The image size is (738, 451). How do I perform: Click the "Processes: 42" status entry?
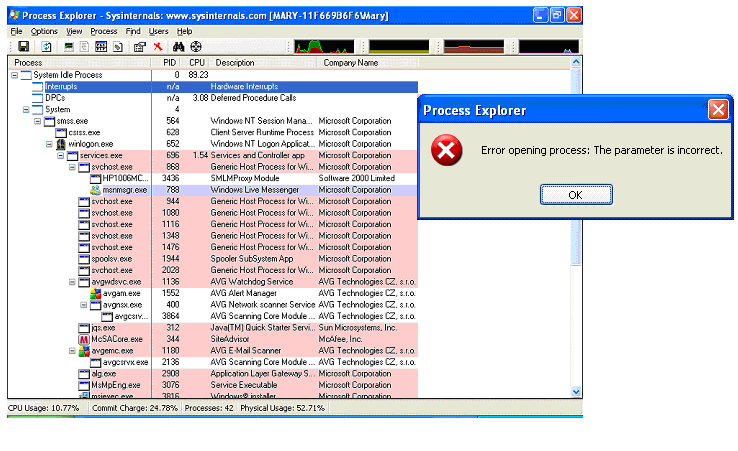point(209,408)
